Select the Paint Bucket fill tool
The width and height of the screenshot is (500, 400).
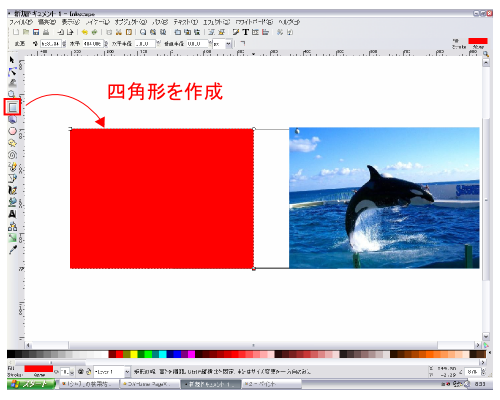point(12,202)
